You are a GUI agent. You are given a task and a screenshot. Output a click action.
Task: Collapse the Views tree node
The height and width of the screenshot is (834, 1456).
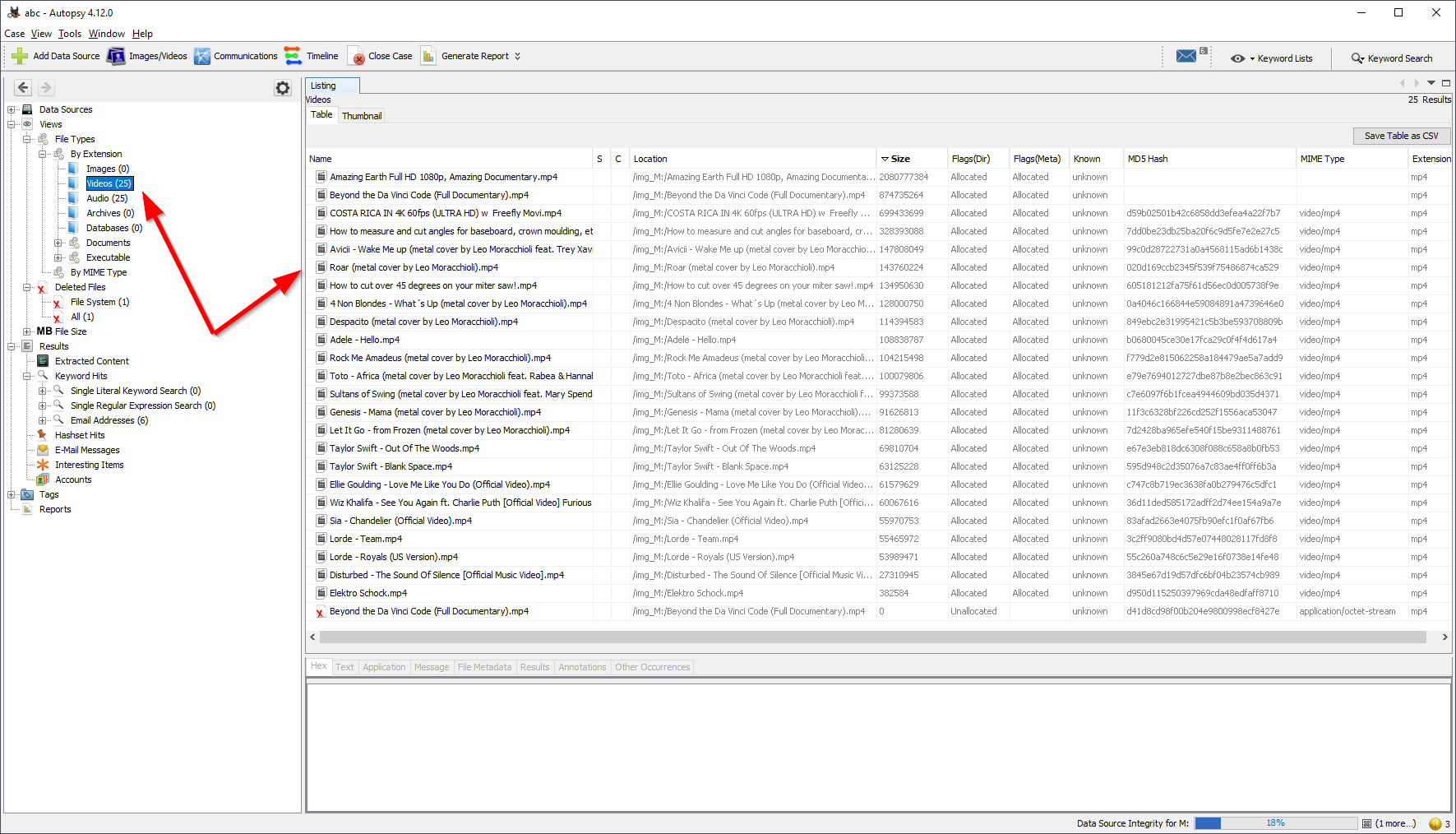(x=12, y=124)
